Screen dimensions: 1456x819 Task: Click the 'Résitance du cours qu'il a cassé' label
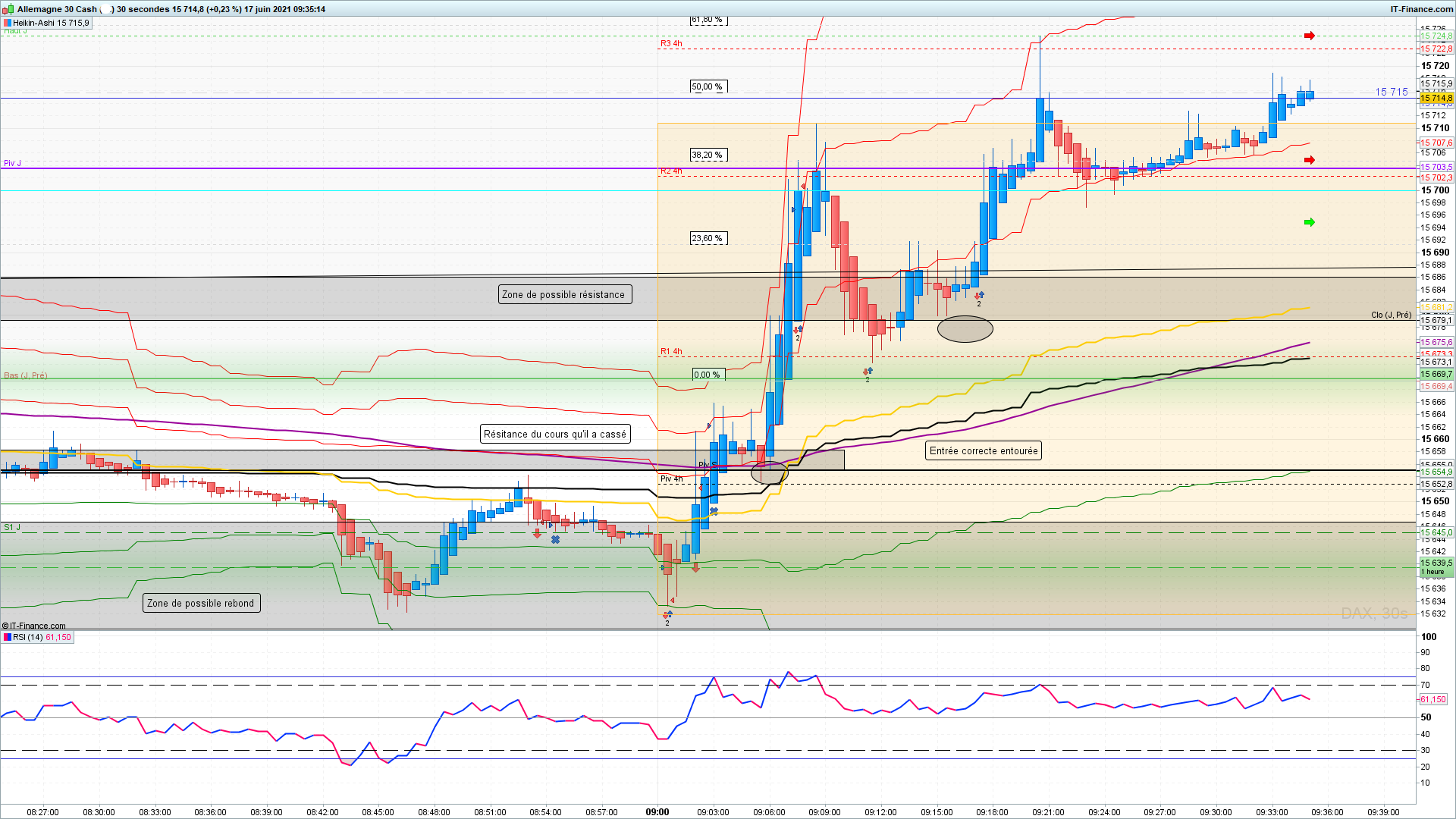click(555, 434)
